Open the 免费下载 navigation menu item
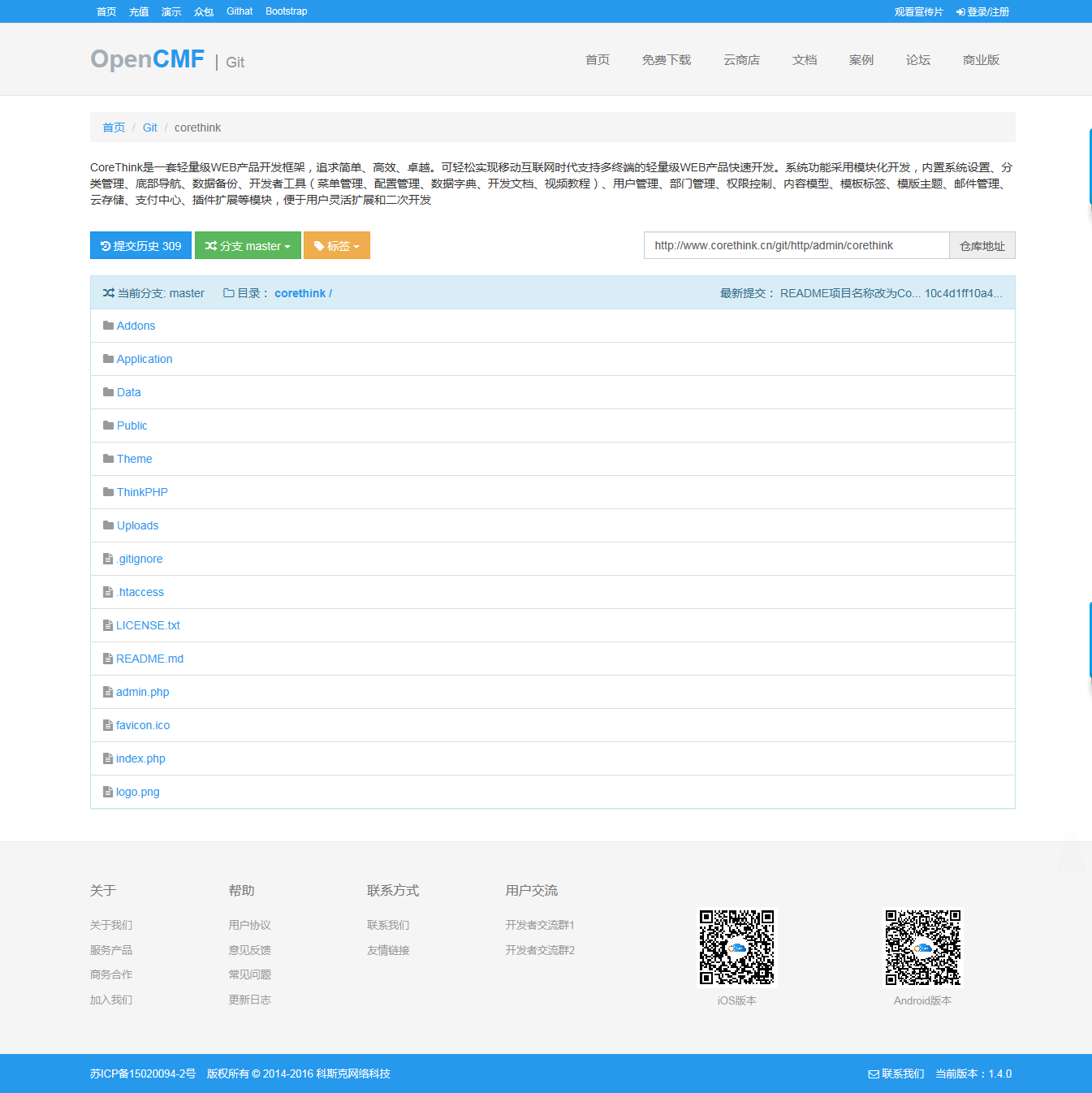 [666, 60]
